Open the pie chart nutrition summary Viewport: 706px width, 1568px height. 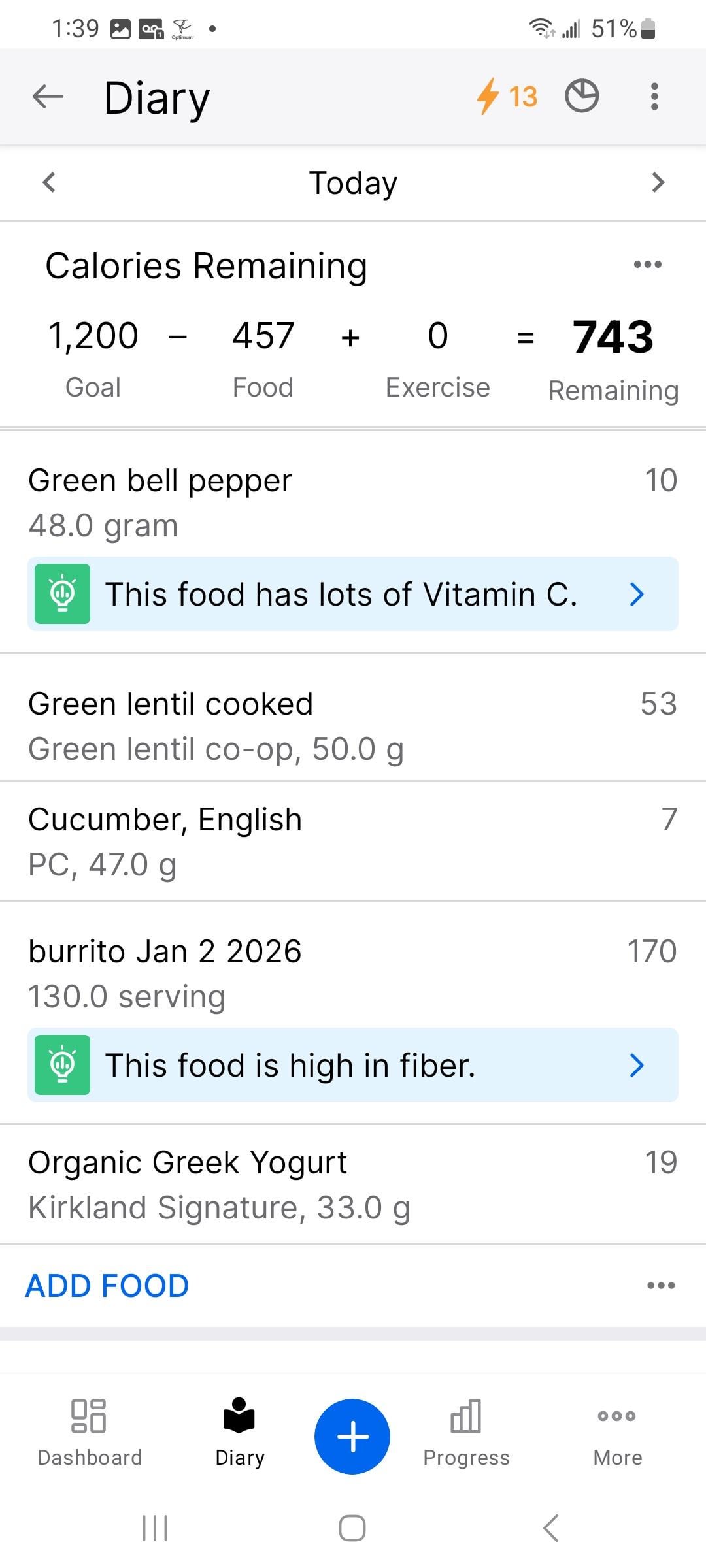pyautogui.click(x=581, y=97)
